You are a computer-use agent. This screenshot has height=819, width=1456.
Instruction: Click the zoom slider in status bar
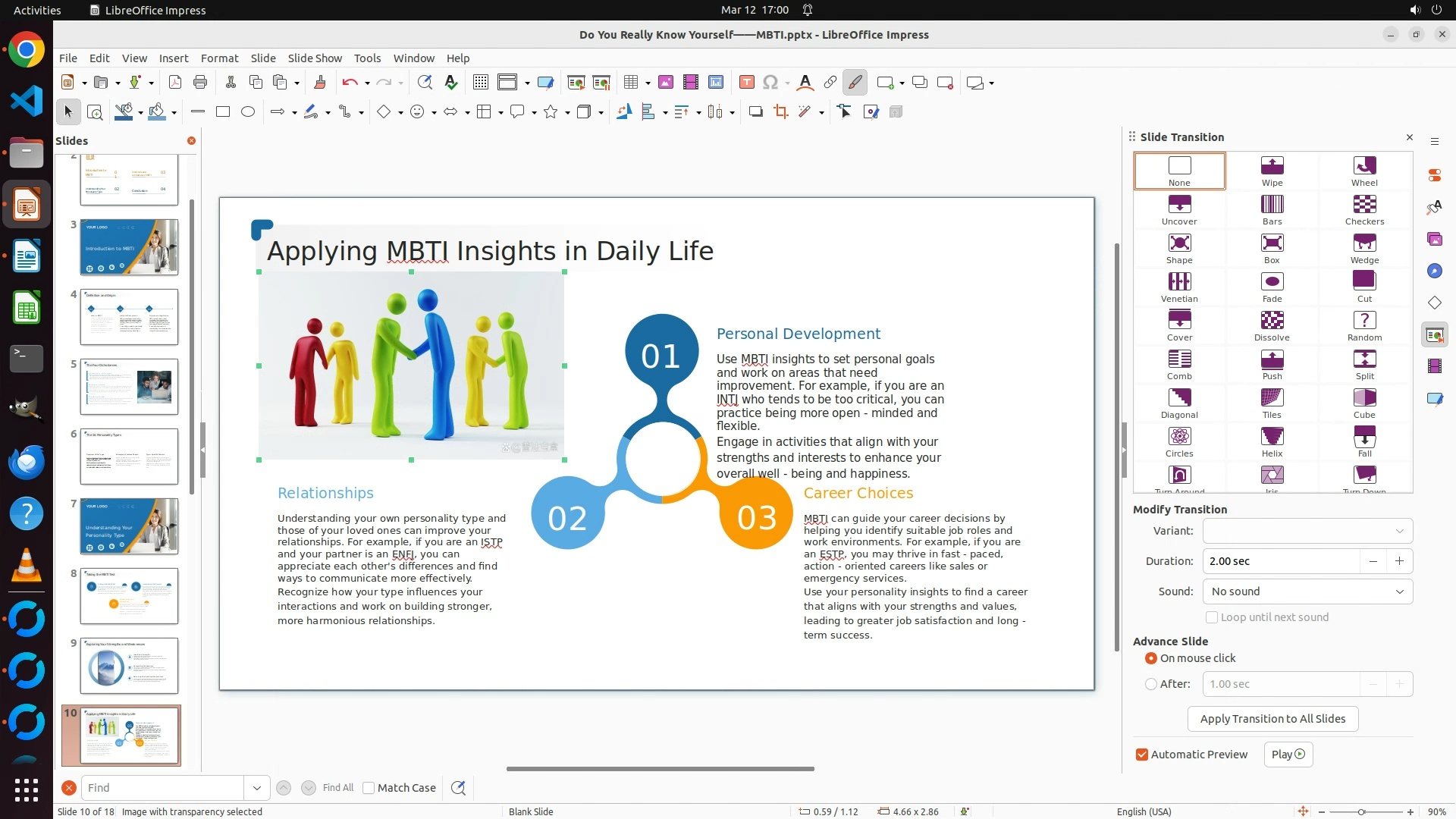(1361, 811)
